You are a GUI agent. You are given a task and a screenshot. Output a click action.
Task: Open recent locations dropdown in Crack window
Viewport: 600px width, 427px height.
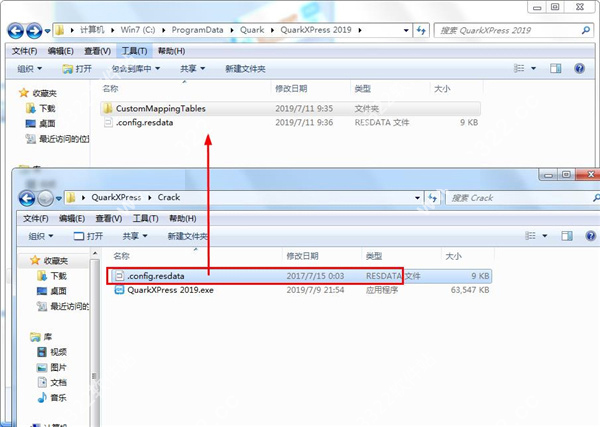[x=59, y=198]
